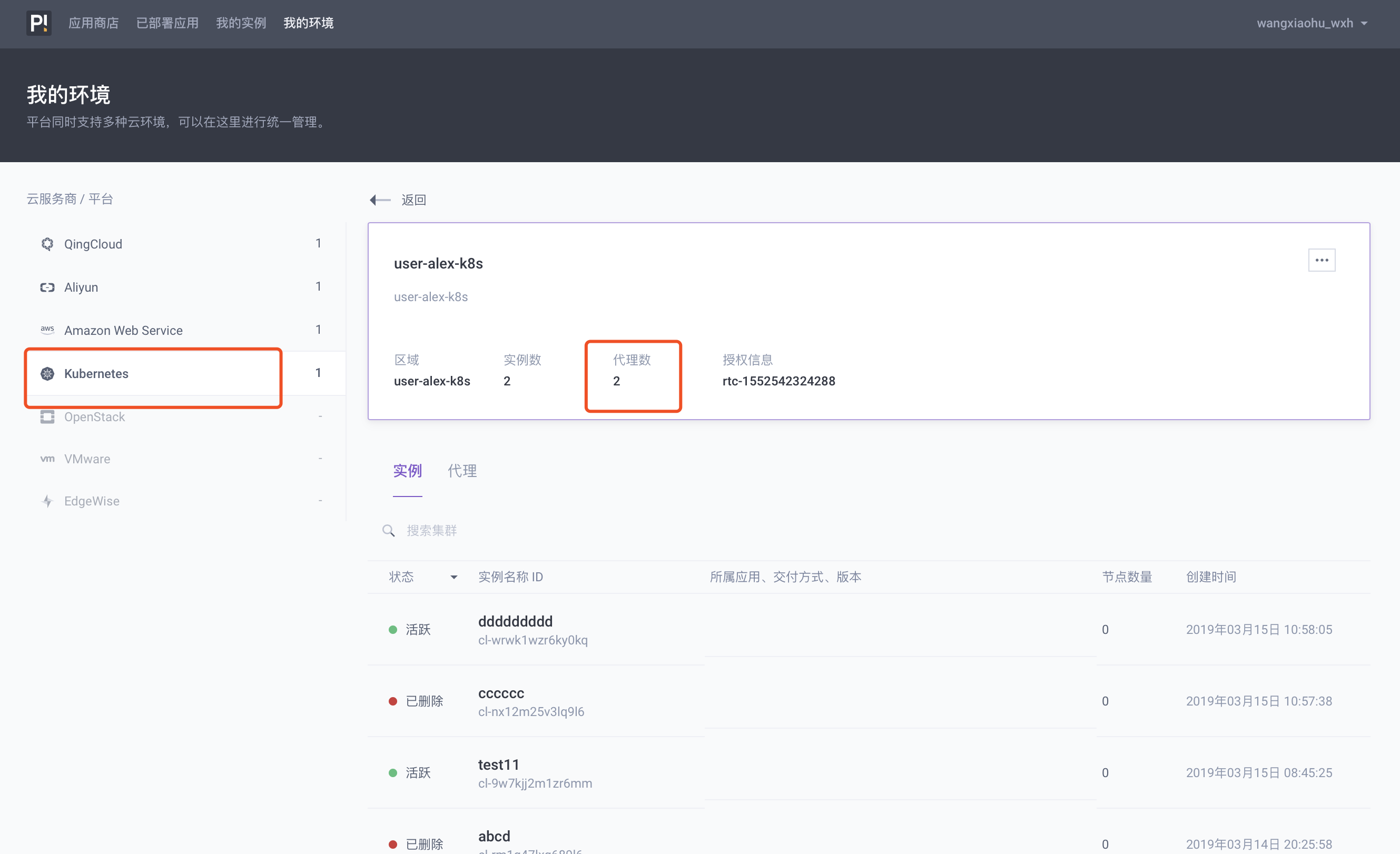The width and height of the screenshot is (1400, 854).
Task: Open the 状态 column filter dropdown
Action: pos(455,577)
